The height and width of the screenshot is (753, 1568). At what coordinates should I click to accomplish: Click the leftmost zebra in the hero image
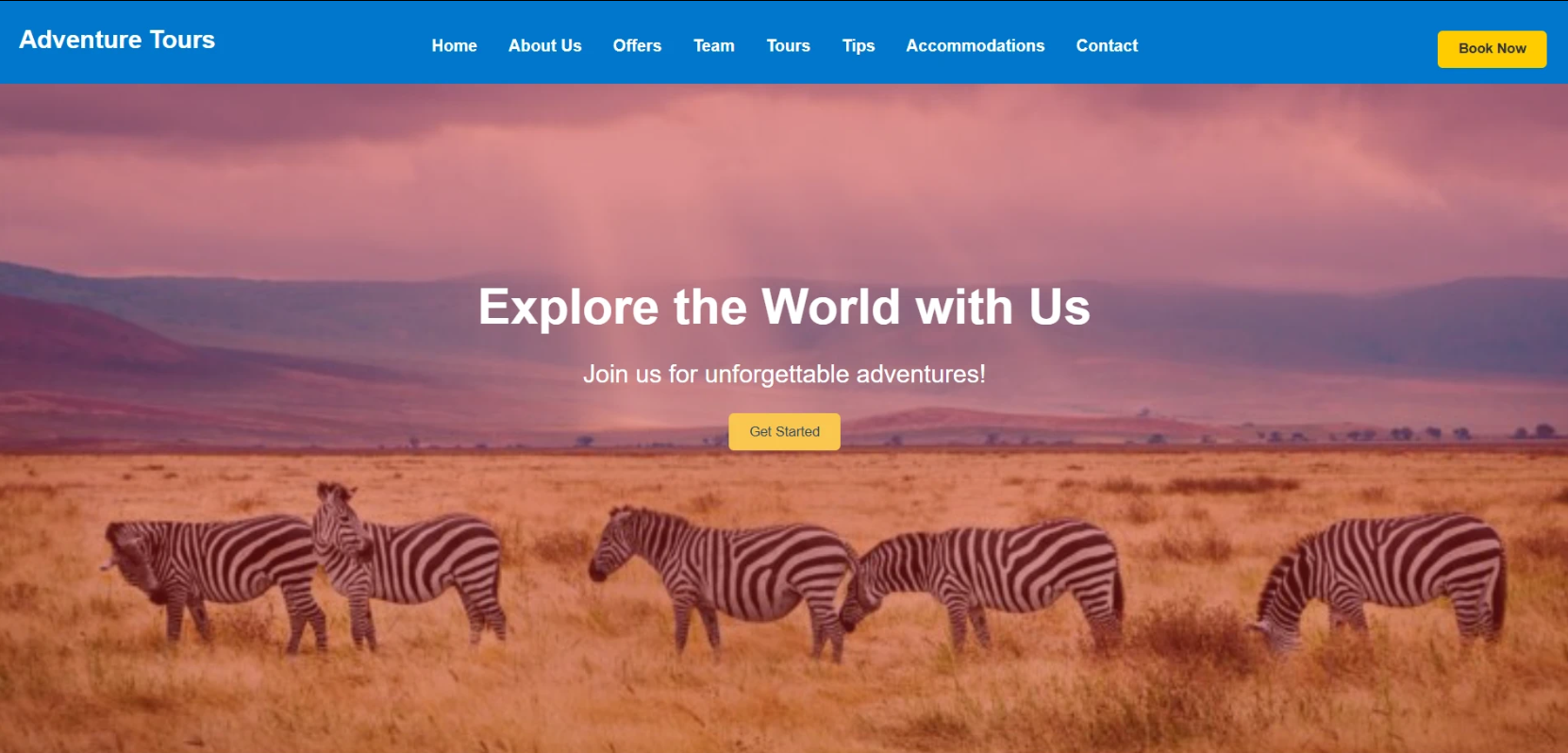coord(212,576)
